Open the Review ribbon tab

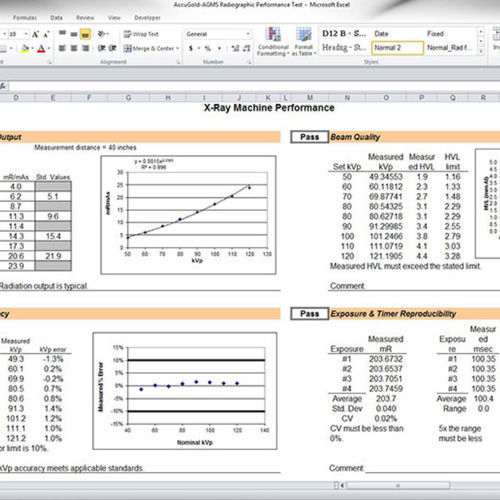(x=85, y=18)
